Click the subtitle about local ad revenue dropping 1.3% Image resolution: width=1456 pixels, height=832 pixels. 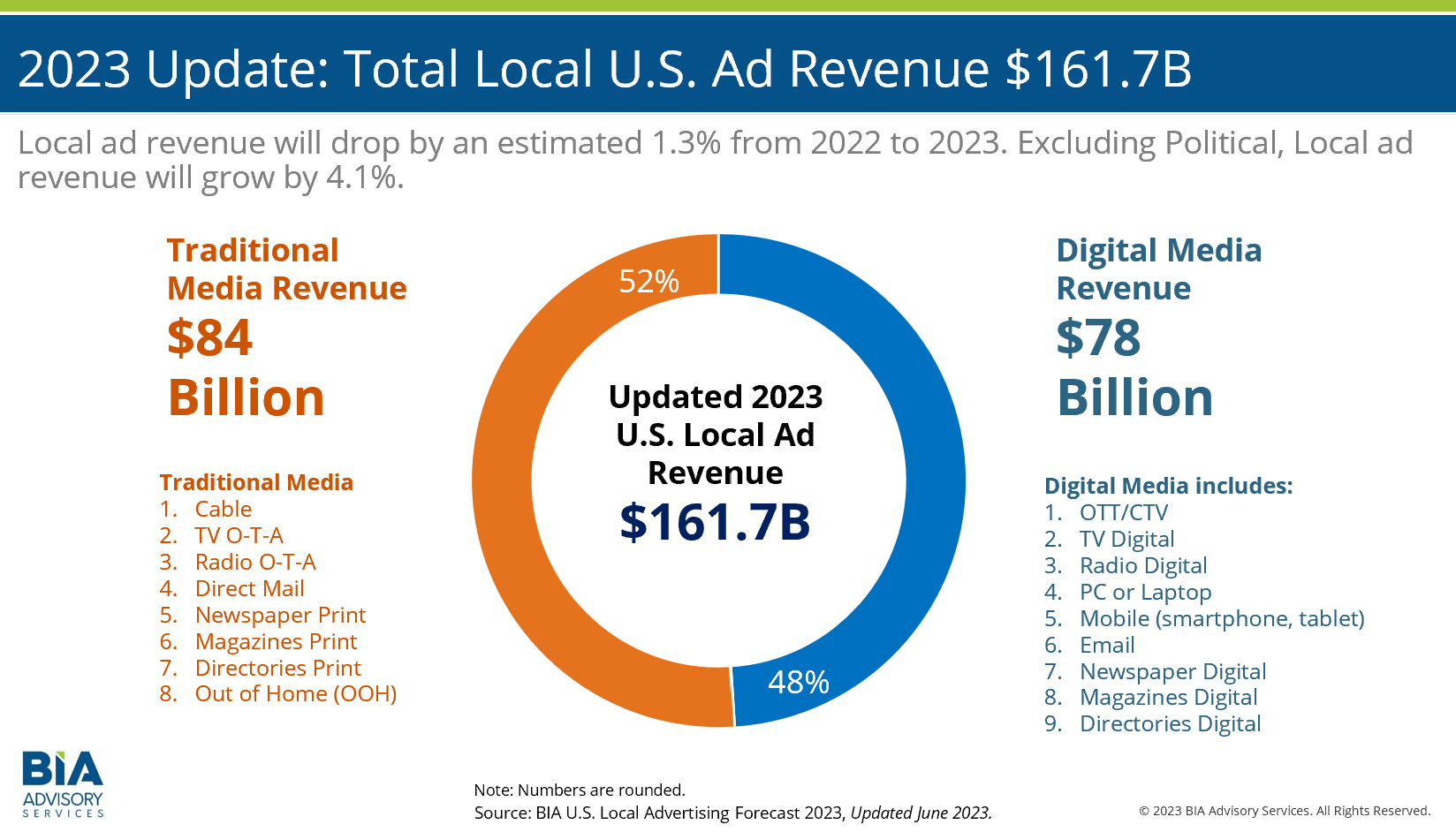716,160
